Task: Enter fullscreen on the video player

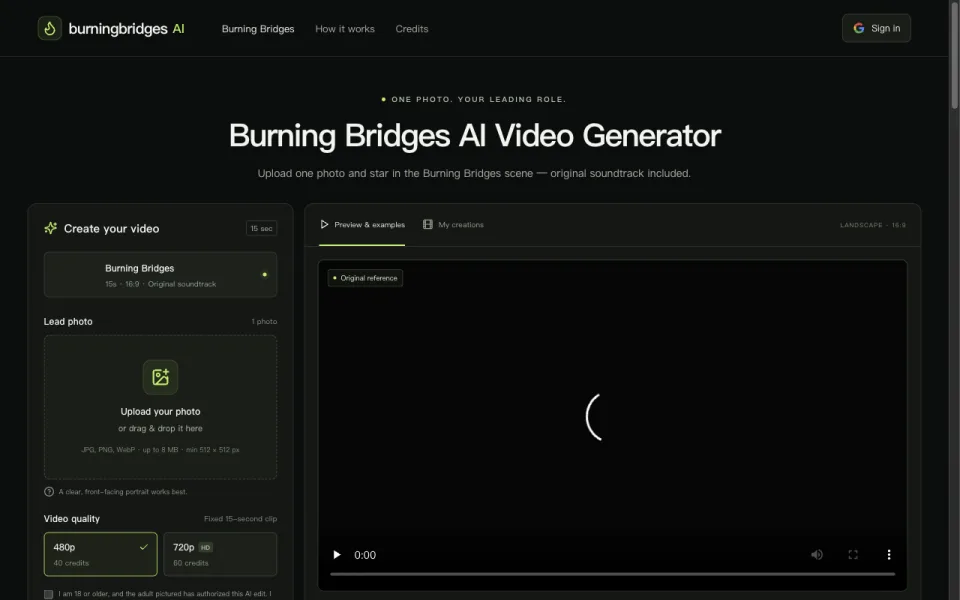Action: [x=853, y=555]
